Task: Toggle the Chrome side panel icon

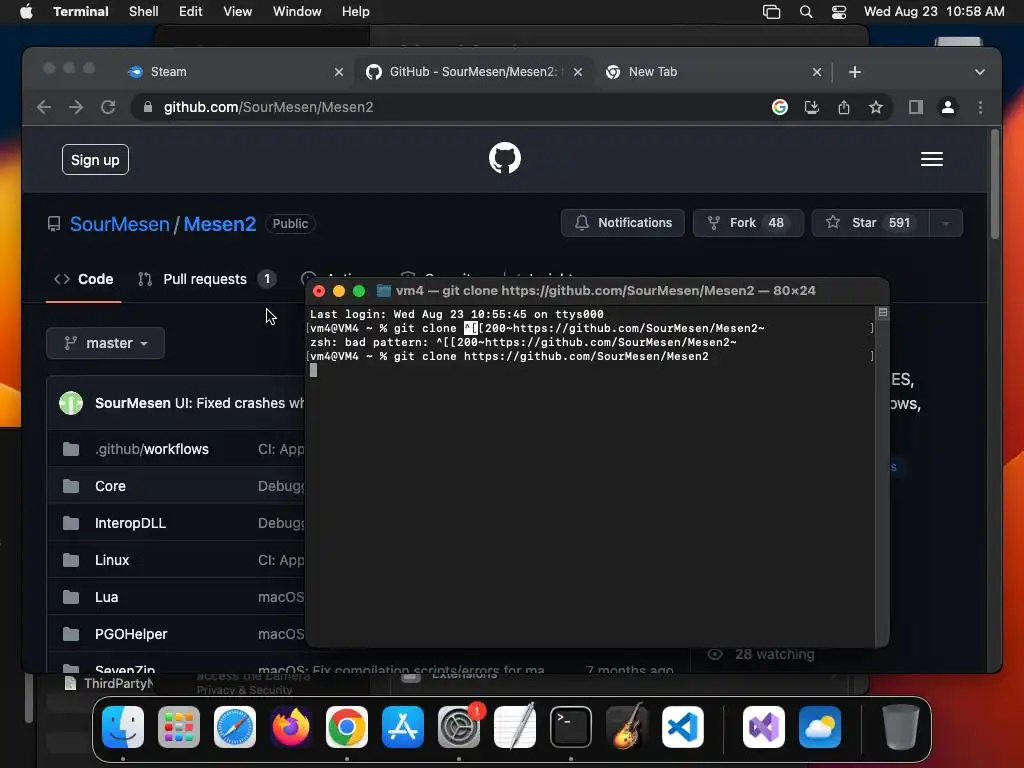Action: pos(916,107)
